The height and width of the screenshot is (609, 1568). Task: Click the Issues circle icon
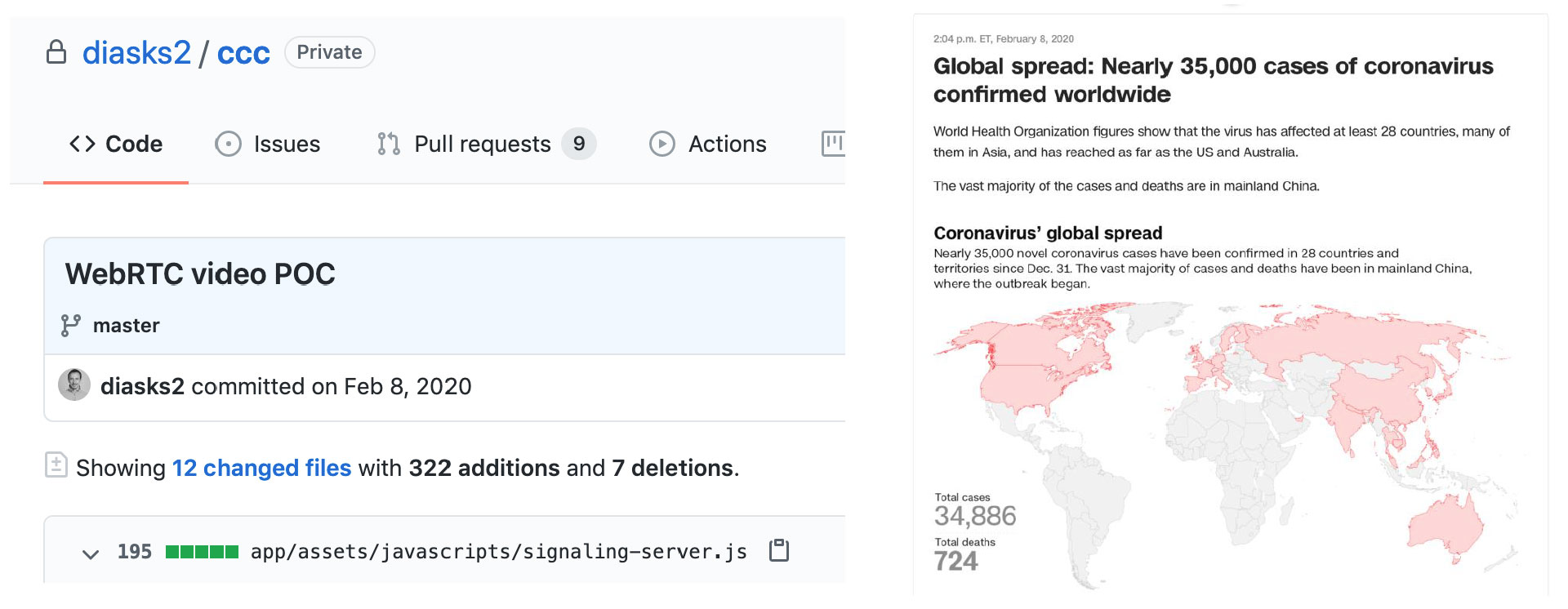tap(228, 144)
